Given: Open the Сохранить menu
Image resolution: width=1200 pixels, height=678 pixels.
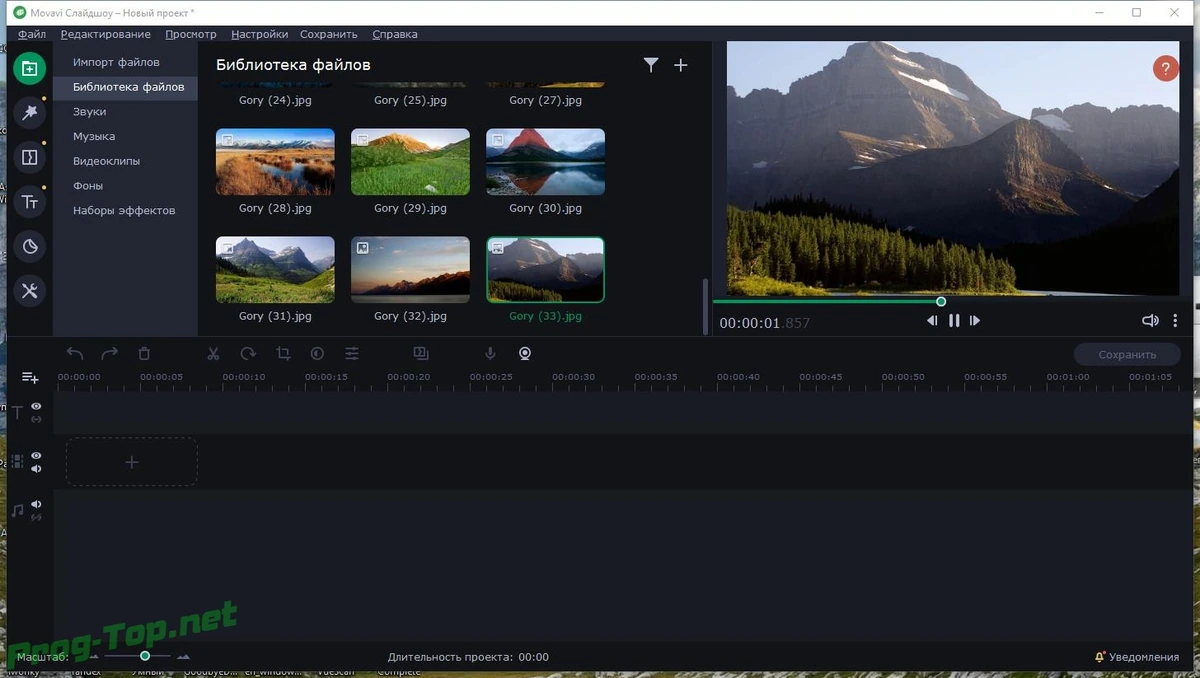Looking at the screenshot, I should point(329,34).
